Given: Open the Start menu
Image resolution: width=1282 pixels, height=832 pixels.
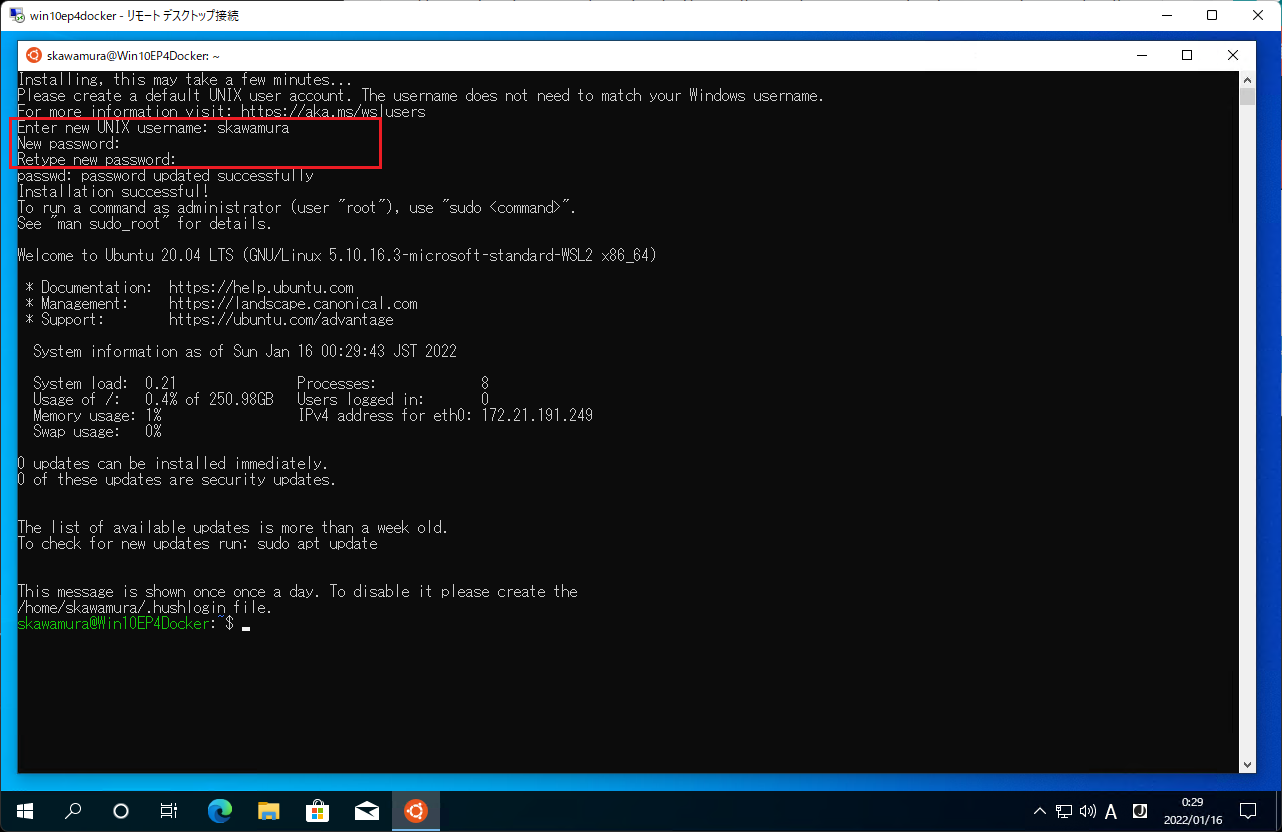Looking at the screenshot, I should point(24,811).
